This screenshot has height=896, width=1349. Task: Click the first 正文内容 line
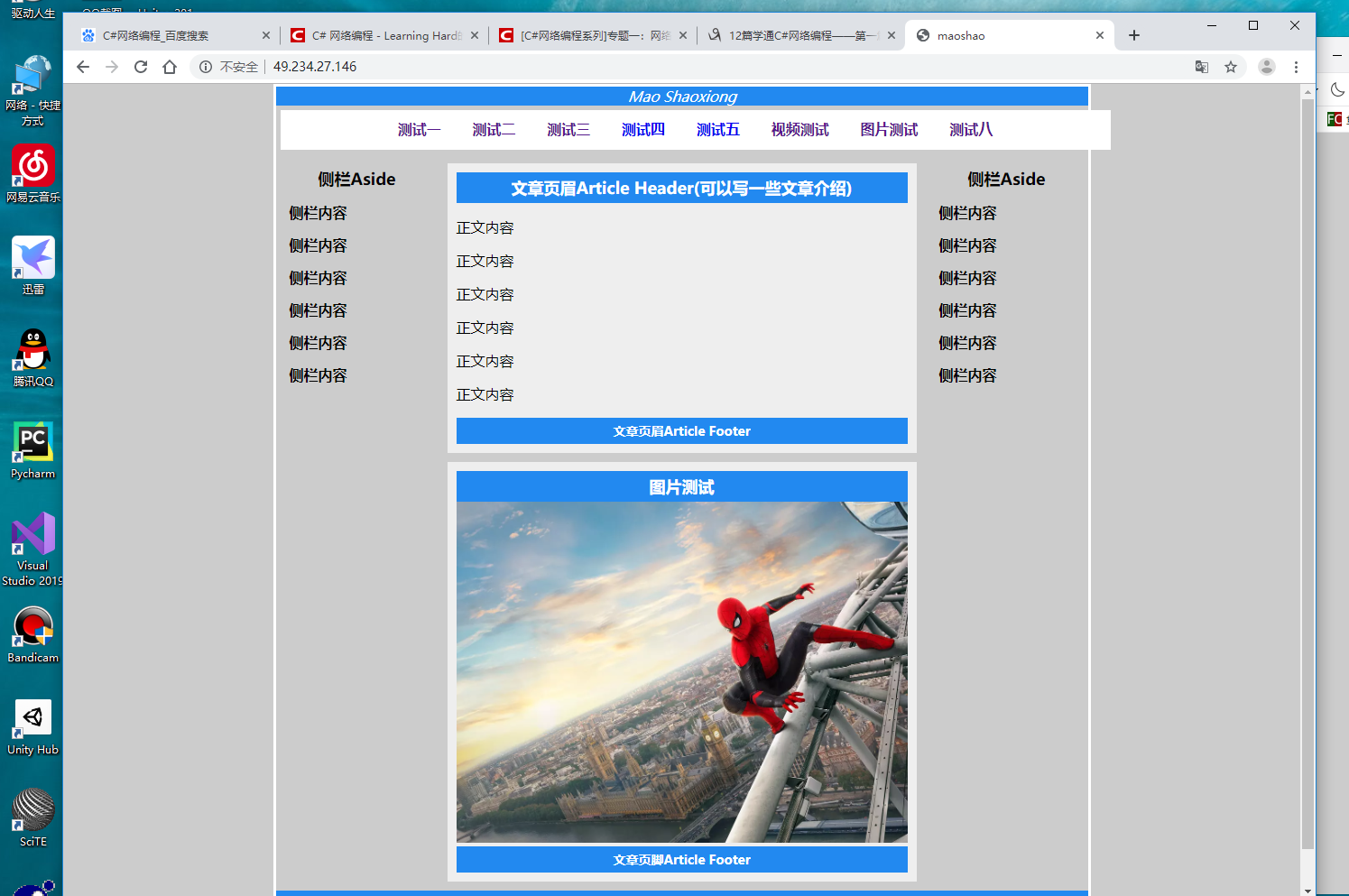point(485,228)
